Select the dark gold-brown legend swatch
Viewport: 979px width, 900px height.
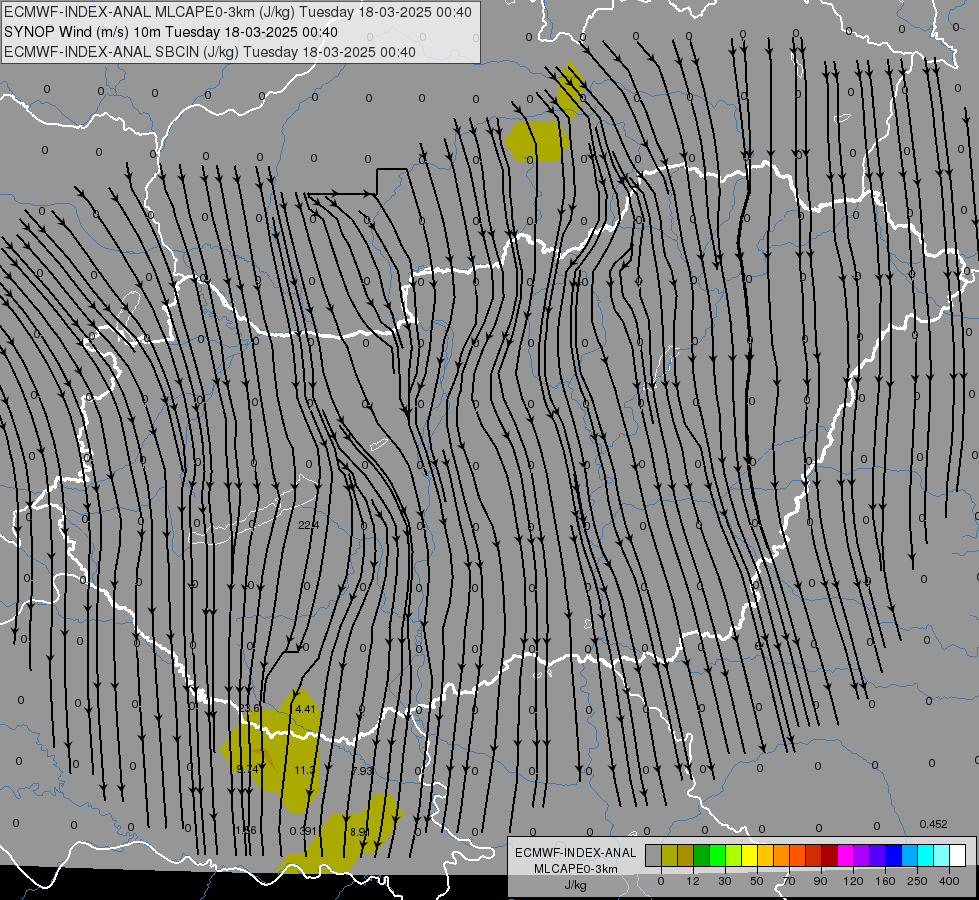[686, 855]
